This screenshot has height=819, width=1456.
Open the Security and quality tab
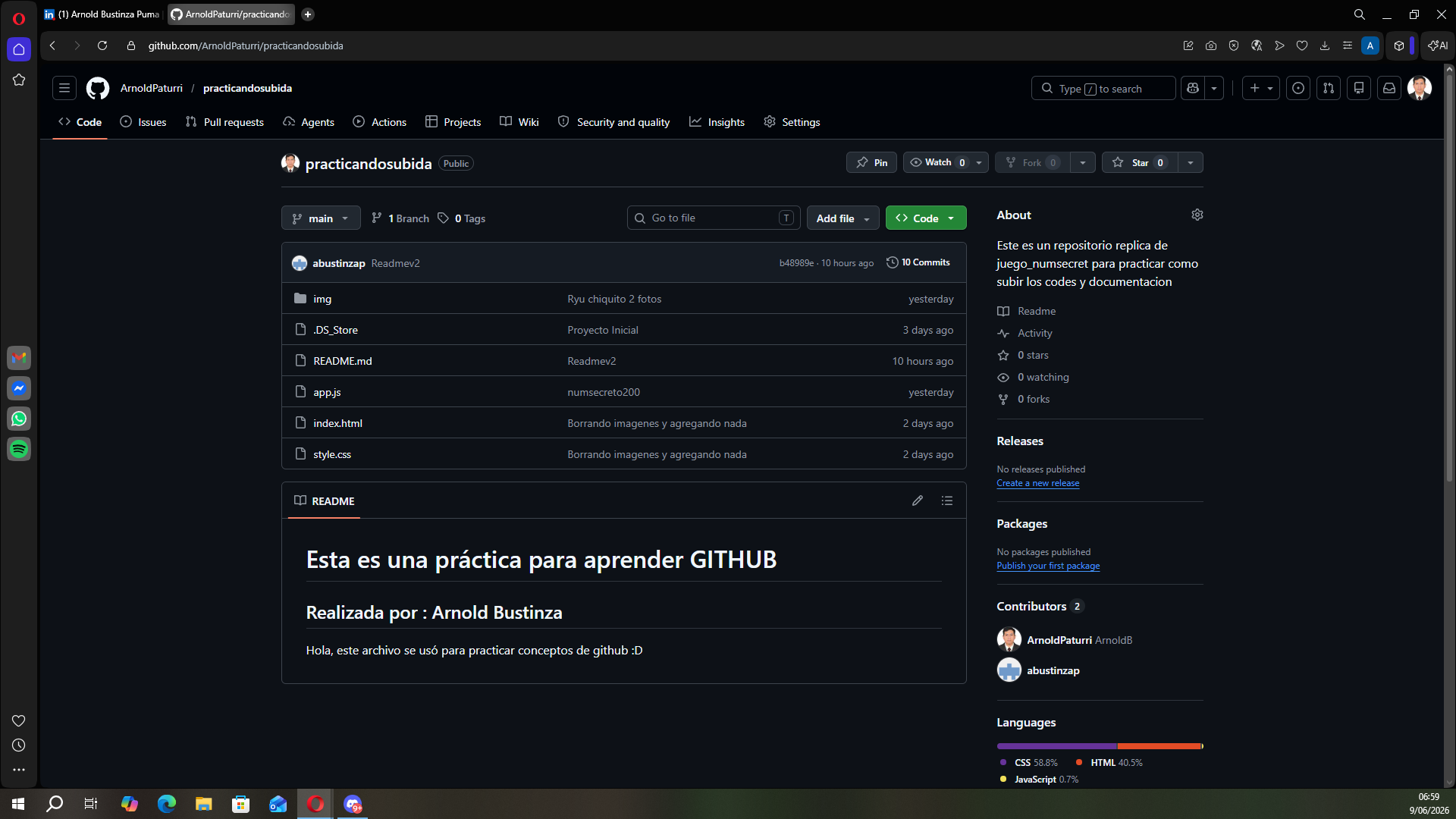(614, 122)
